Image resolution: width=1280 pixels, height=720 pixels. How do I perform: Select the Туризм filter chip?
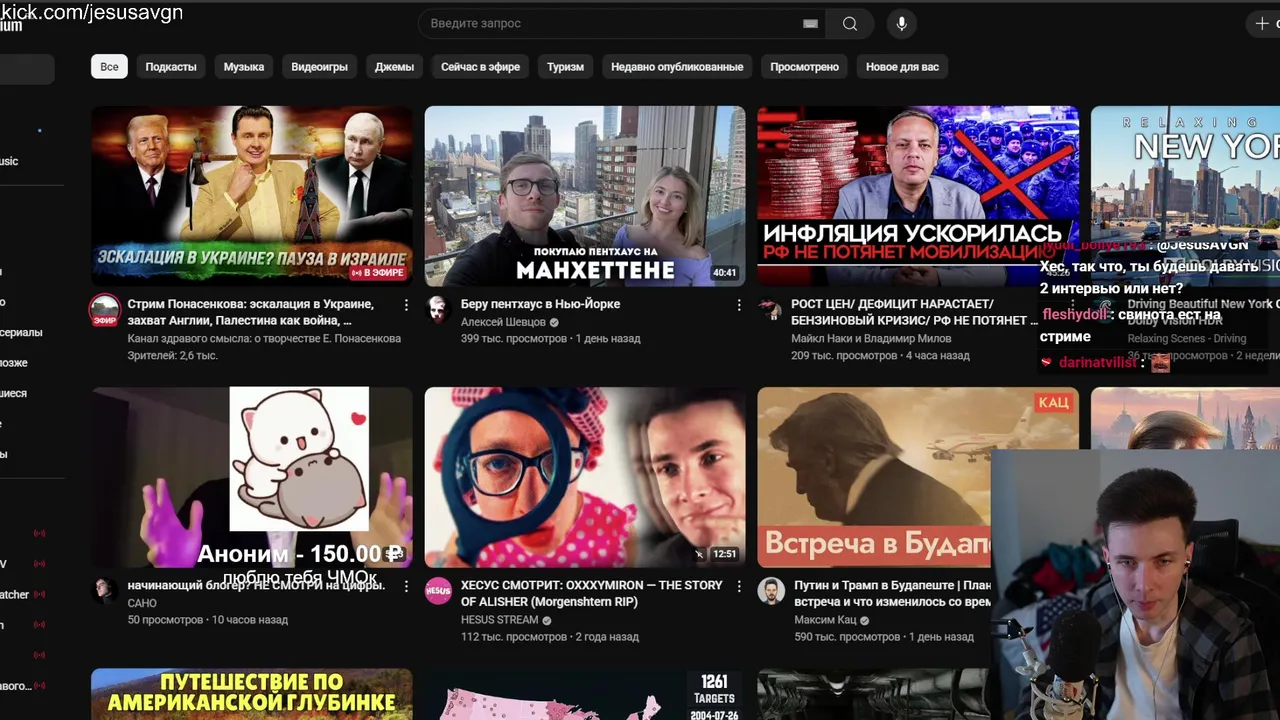pyautogui.click(x=565, y=67)
